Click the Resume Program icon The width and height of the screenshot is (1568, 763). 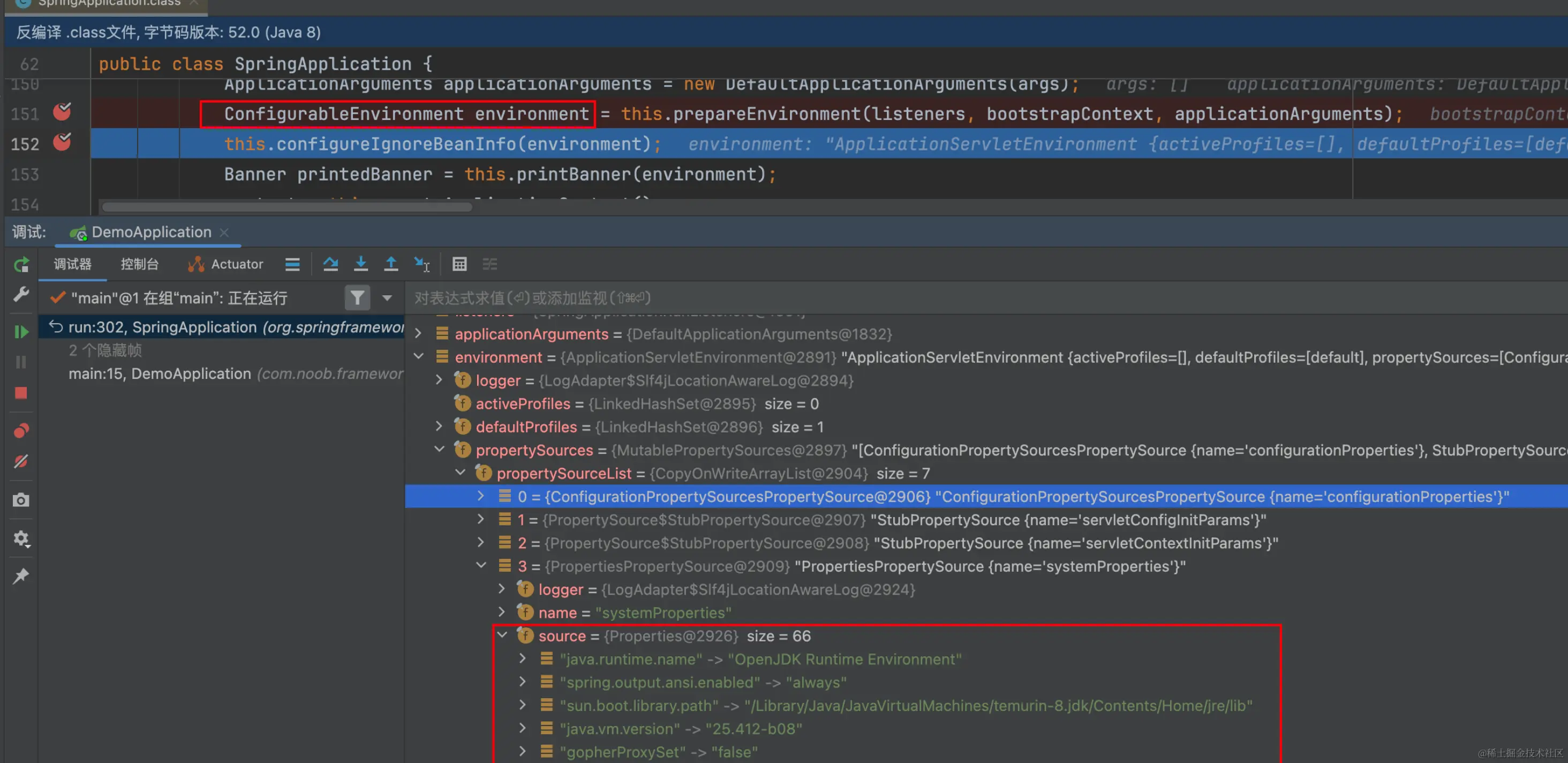coord(21,332)
